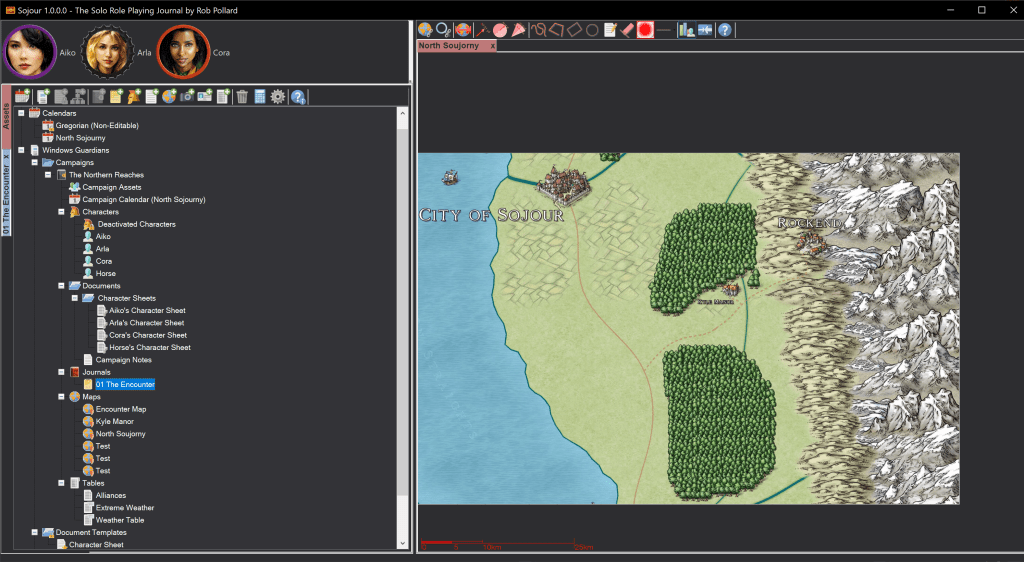Viewport: 1024px width, 562px height.
Task: Click the map note pencil icon
Action: coord(609,30)
